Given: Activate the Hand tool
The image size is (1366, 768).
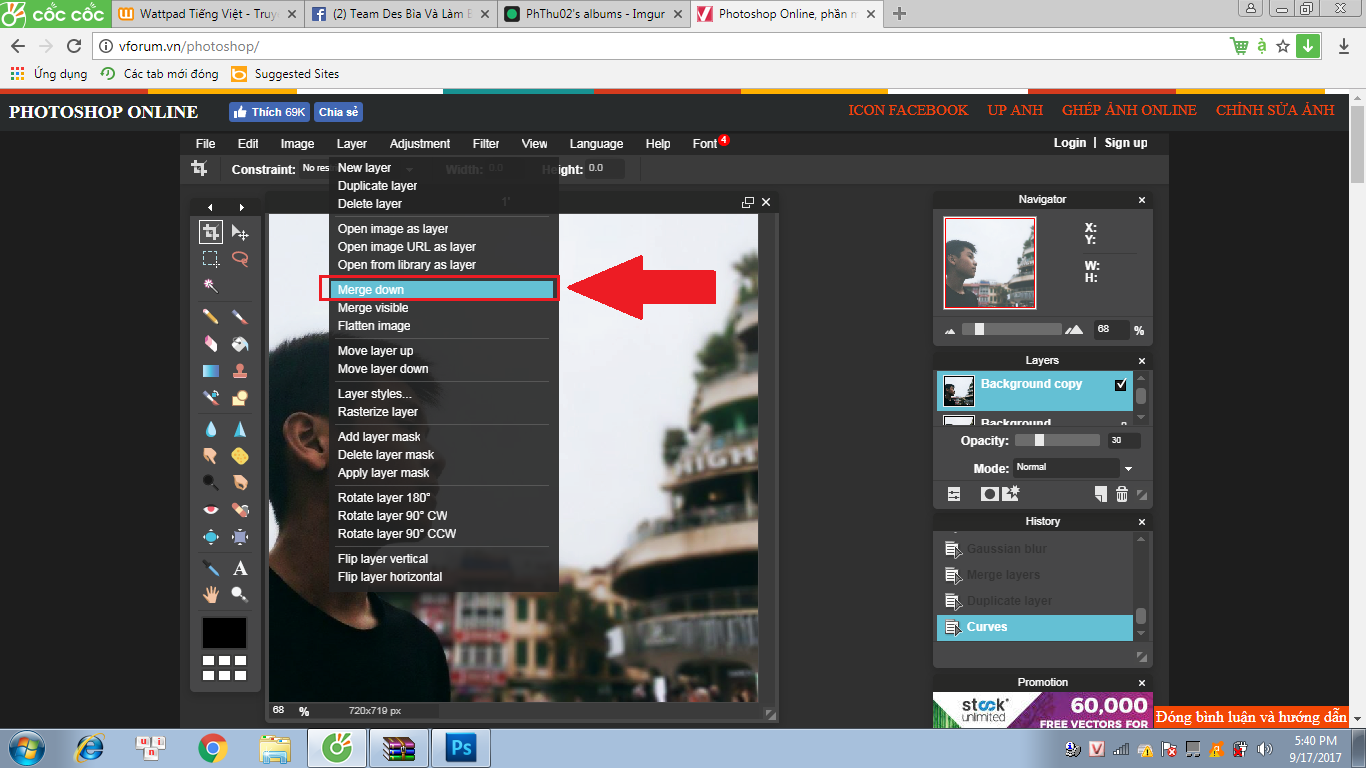Looking at the screenshot, I should 211,594.
